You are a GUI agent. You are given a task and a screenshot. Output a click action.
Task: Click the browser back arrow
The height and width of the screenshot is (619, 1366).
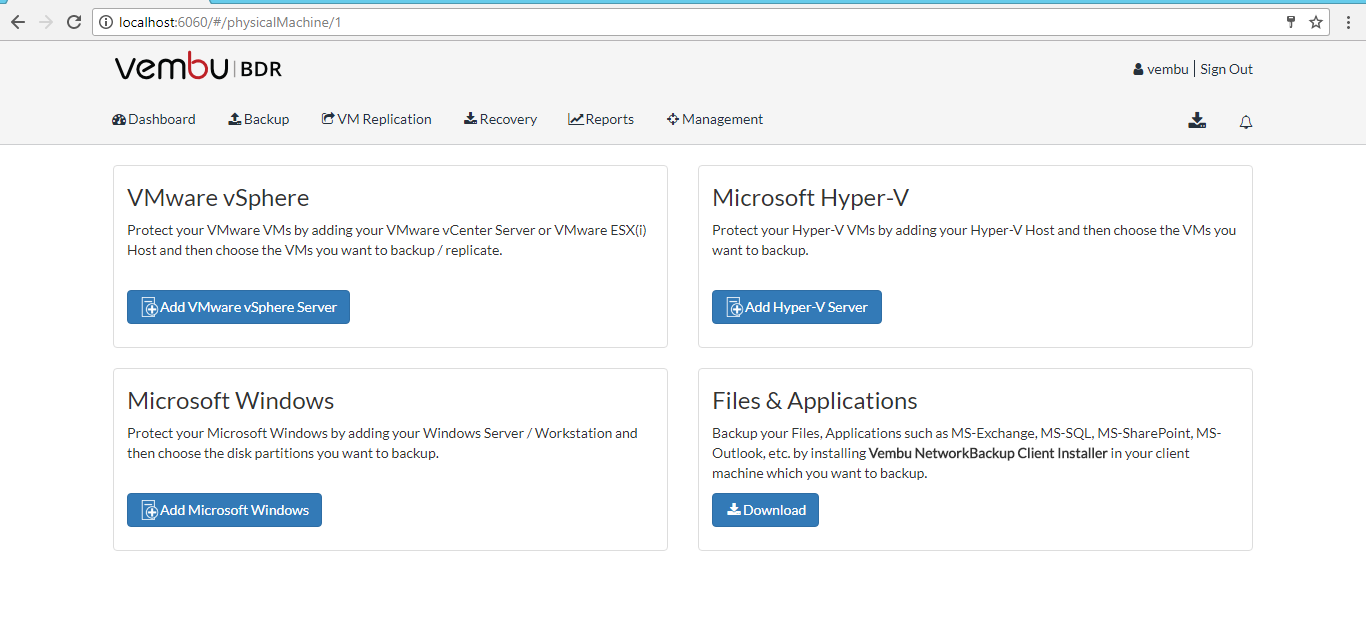[x=18, y=22]
